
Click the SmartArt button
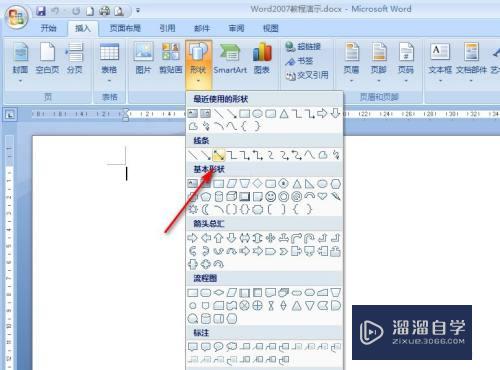pyautogui.click(x=230, y=58)
